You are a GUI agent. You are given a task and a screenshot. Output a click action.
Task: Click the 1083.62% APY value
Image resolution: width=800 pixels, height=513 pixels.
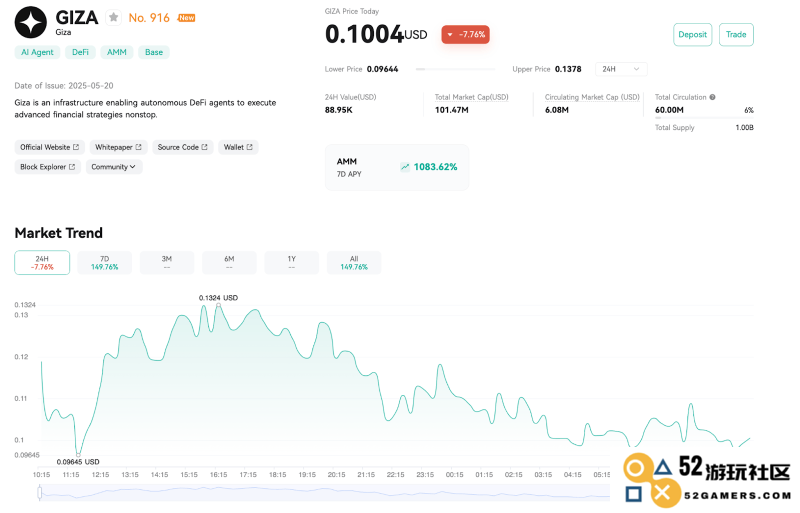(435, 167)
